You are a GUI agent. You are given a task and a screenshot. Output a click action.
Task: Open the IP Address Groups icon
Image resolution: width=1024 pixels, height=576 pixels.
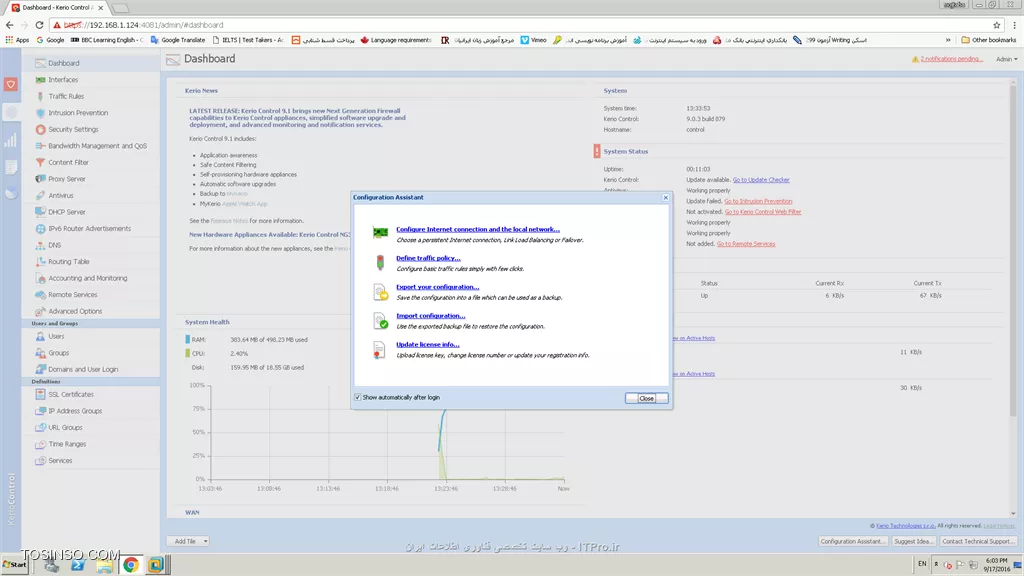click(x=40, y=411)
